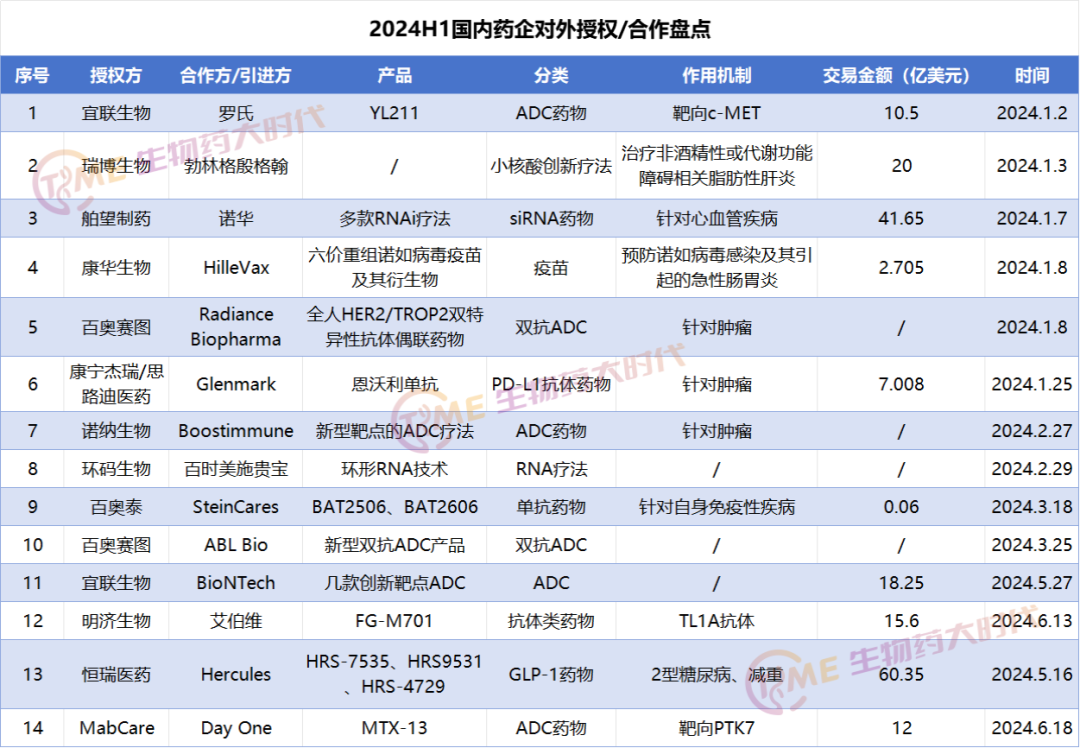Click the date '2024.1.25'
1080x748 pixels.
[x=1032, y=384]
